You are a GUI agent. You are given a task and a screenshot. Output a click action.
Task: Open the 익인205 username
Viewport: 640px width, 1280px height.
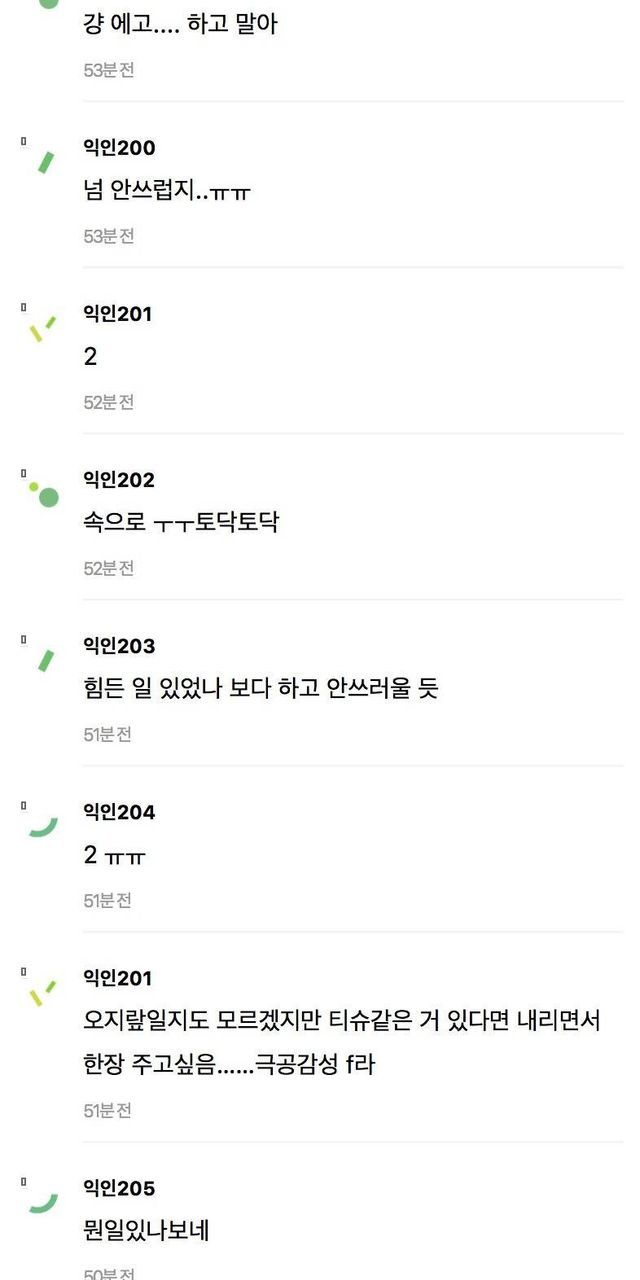pos(119,1188)
